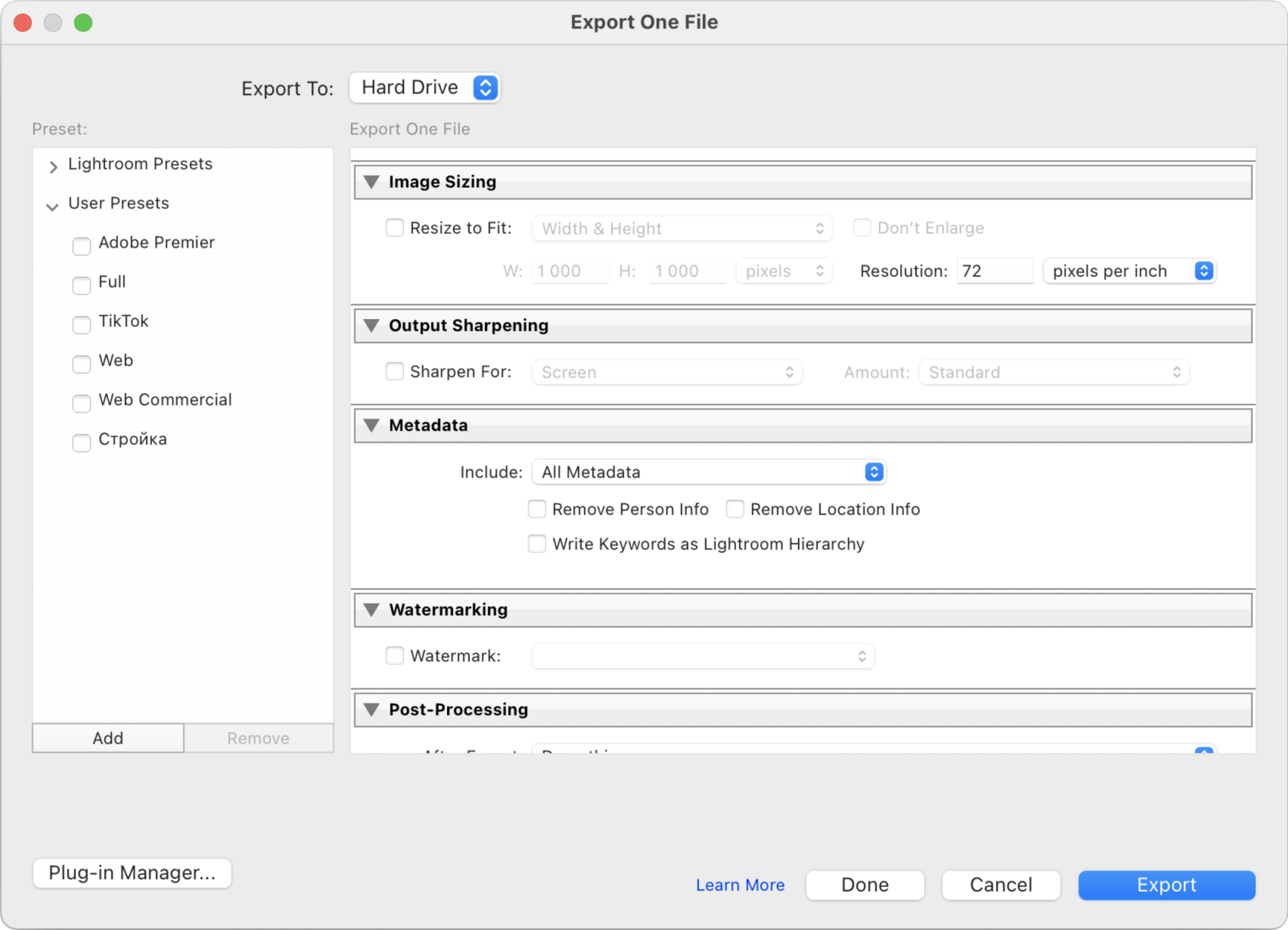Open the Export To Hard Drive dropdown

[x=424, y=88]
